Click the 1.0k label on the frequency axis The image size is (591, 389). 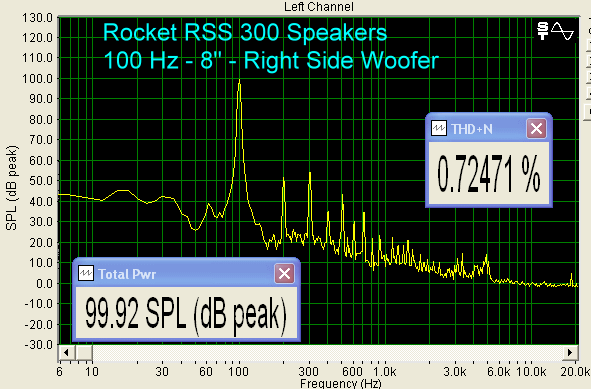(x=384, y=372)
